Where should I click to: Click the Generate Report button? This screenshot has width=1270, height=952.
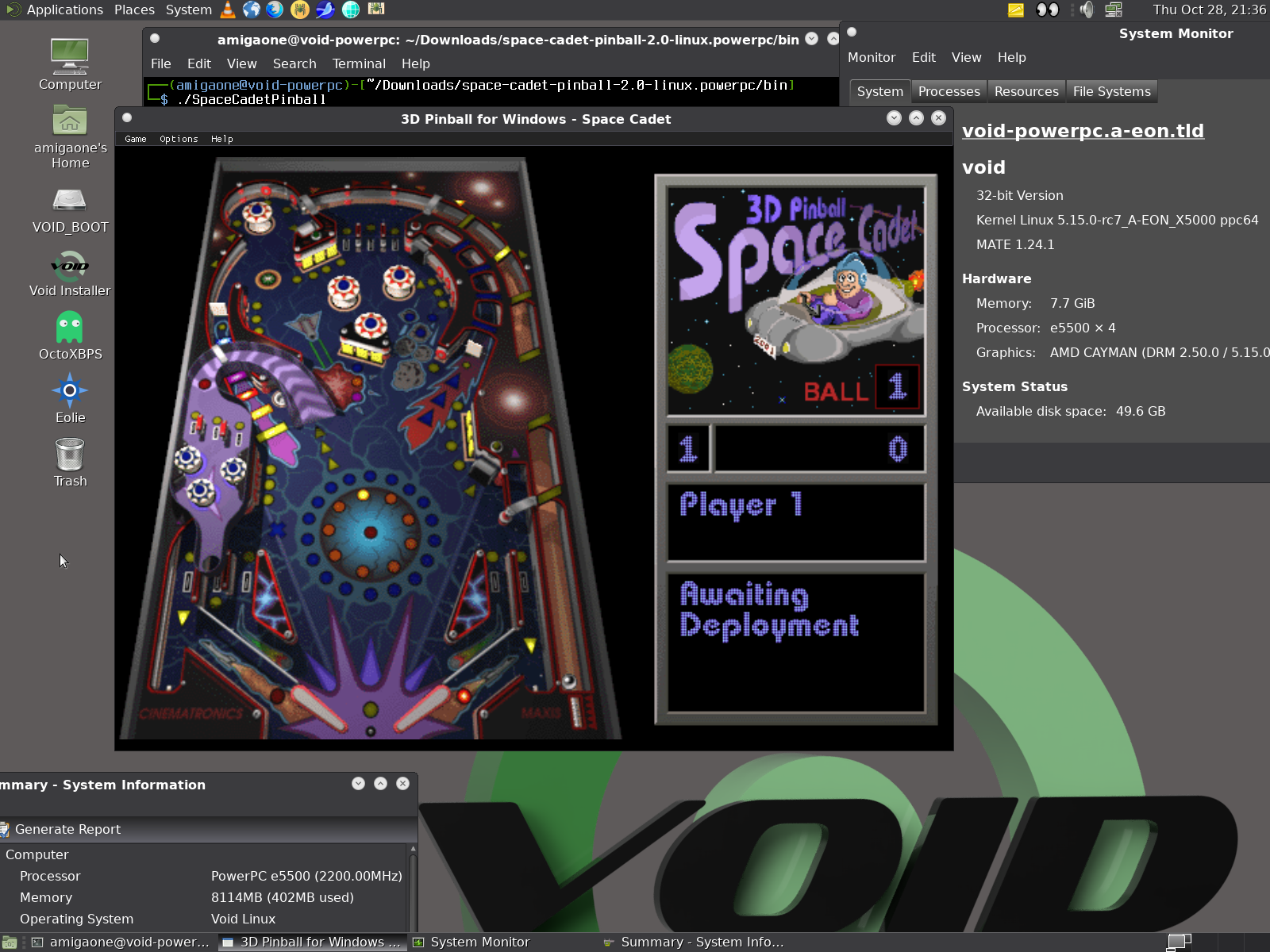pyautogui.click(x=60, y=829)
